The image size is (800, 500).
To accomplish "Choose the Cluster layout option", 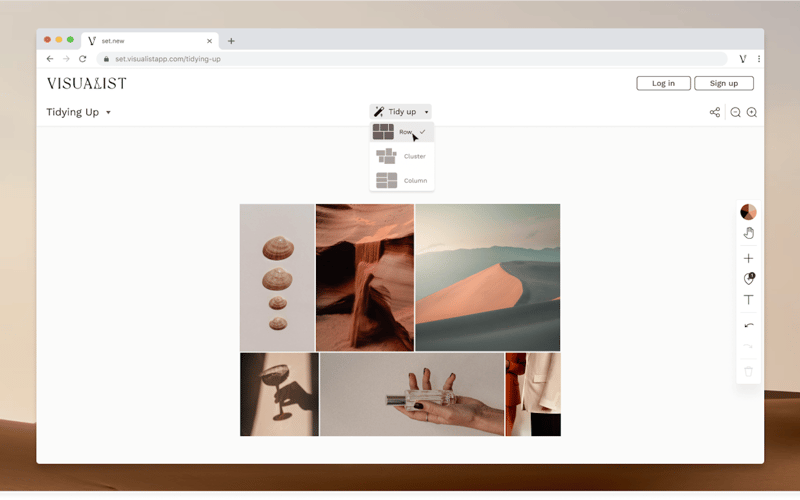I will (x=402, y=156).
